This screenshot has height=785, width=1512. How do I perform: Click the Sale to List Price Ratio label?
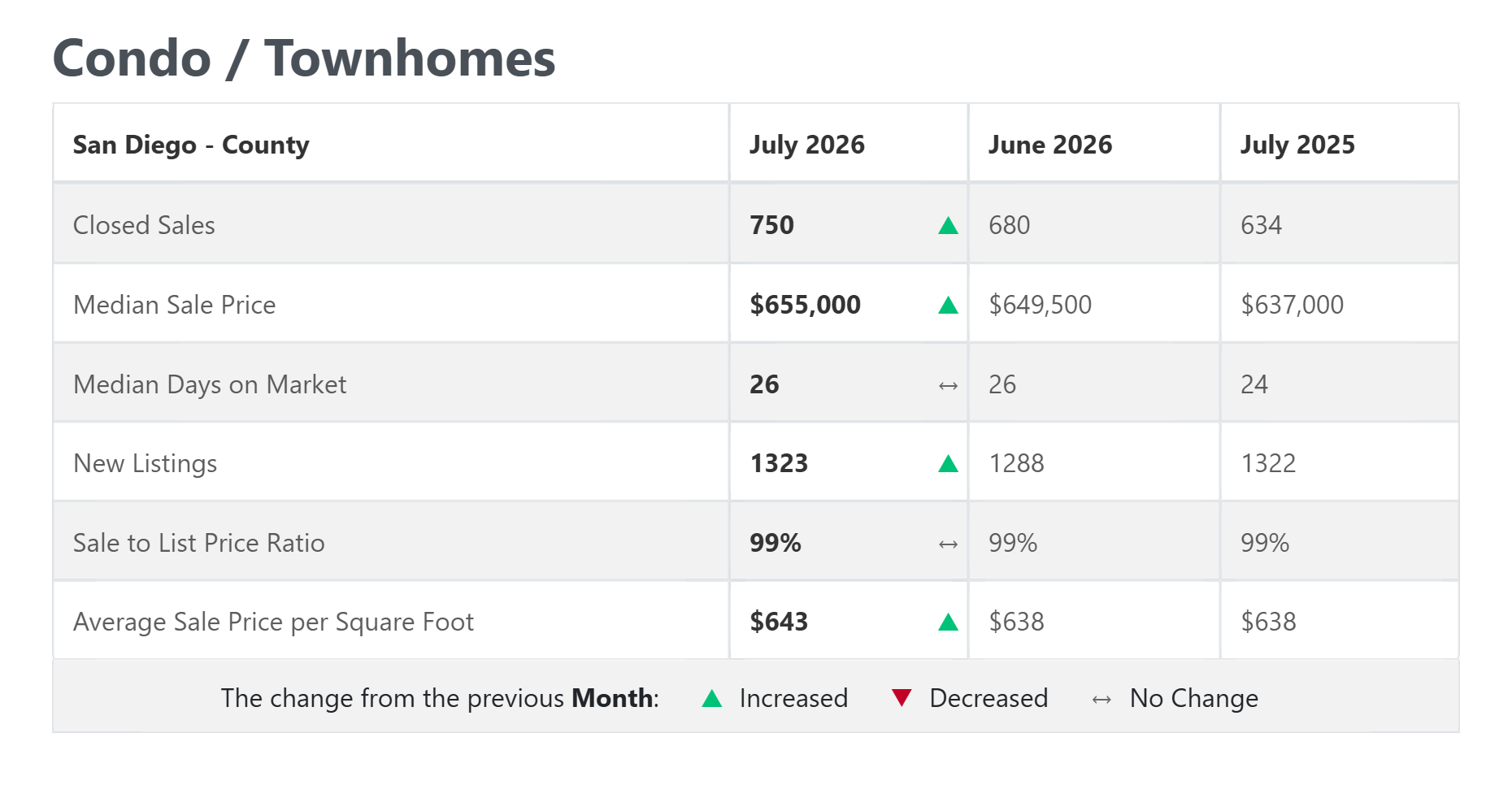(x=199, y=543)
